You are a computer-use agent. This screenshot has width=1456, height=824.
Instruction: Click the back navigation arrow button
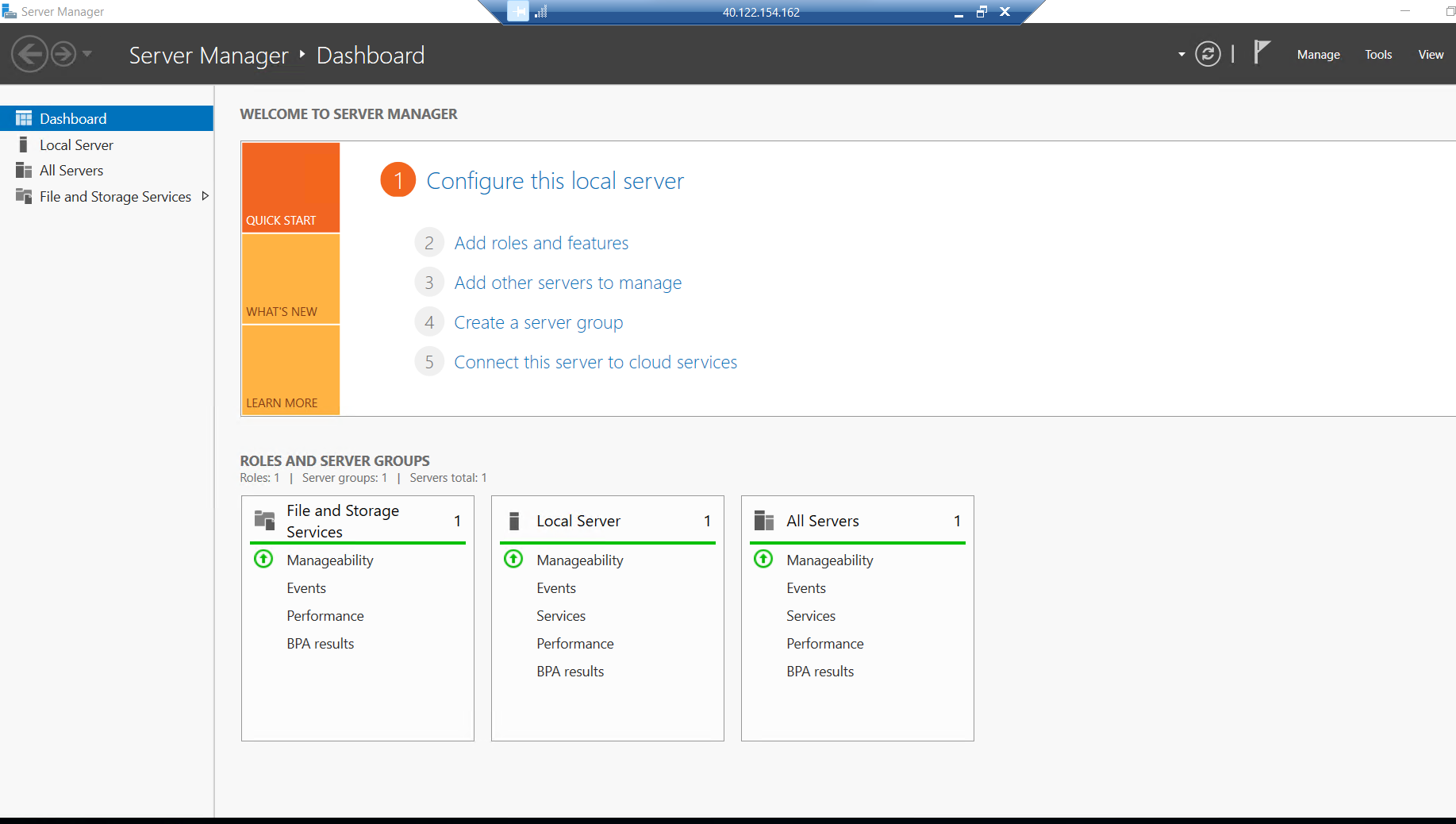tap(29, 55)
